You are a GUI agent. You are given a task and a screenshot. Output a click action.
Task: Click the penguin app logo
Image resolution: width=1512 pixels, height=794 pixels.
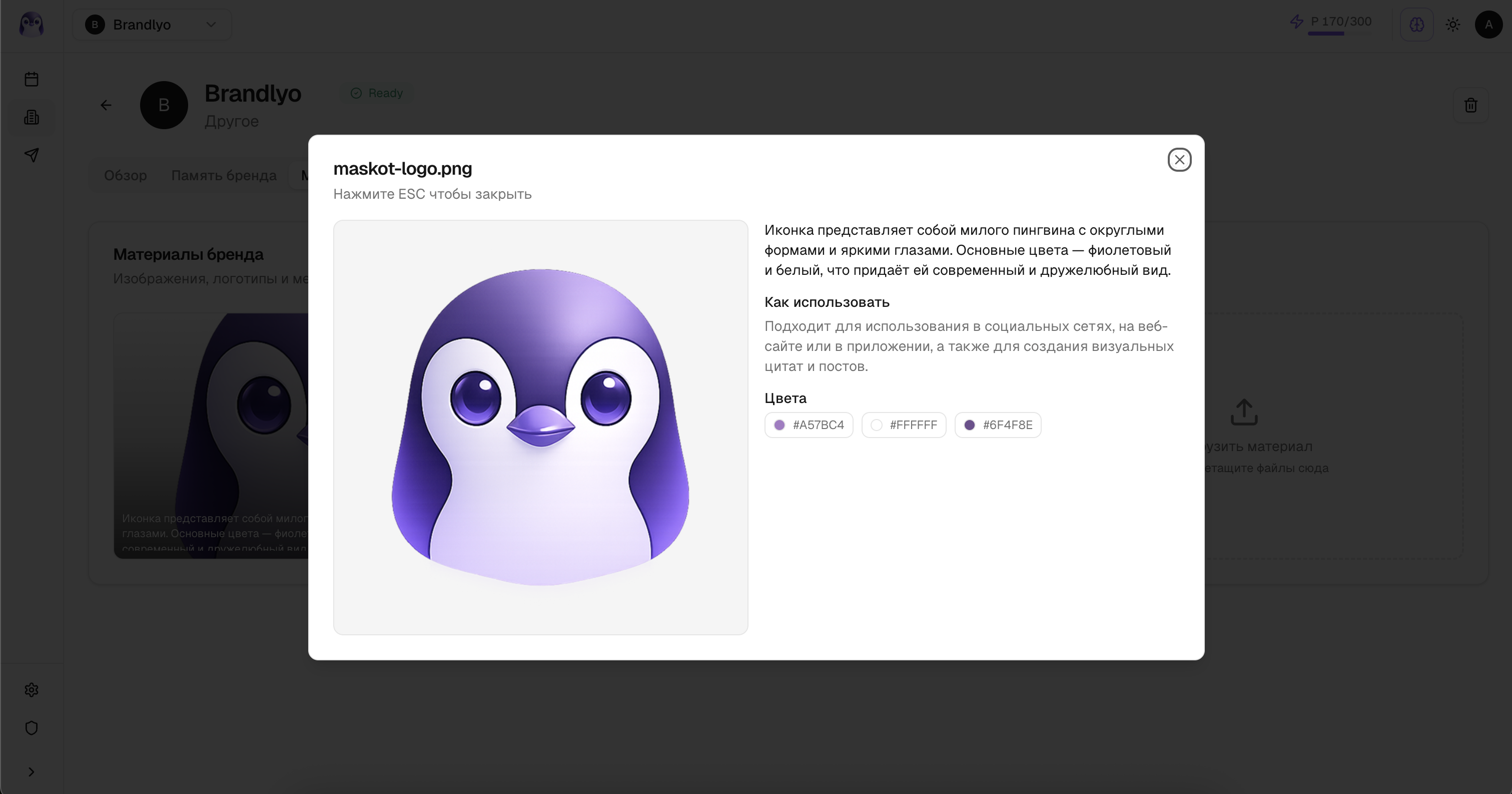[x=32, y=25]
